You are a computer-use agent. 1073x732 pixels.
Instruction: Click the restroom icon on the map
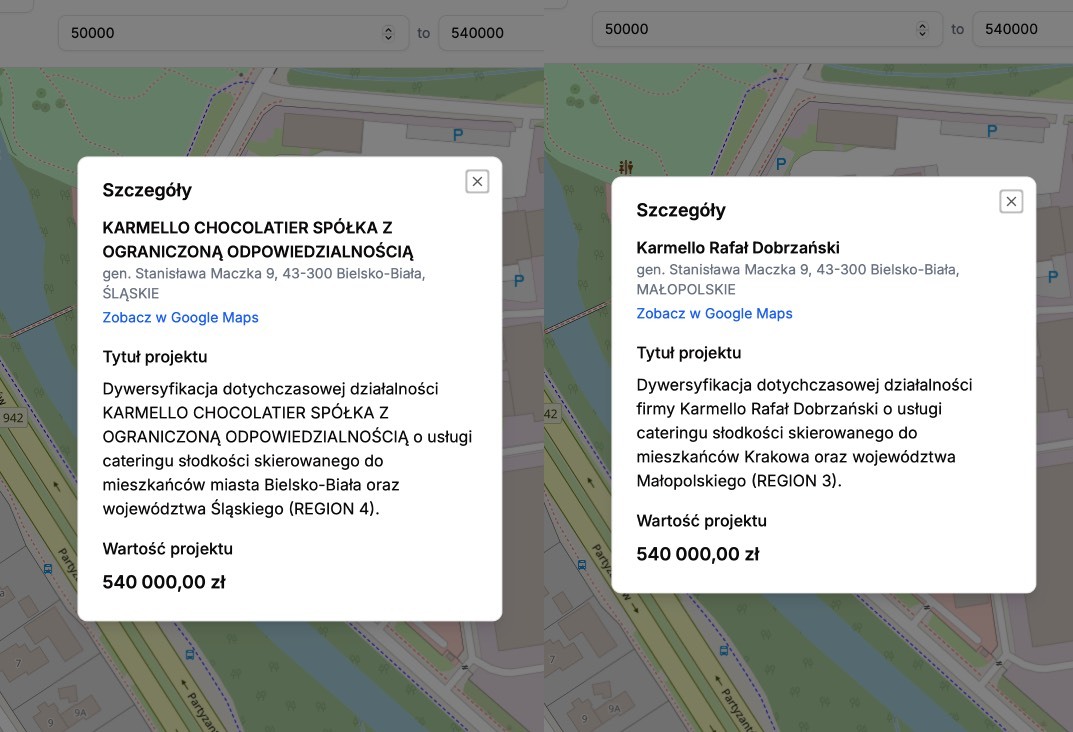626,166
